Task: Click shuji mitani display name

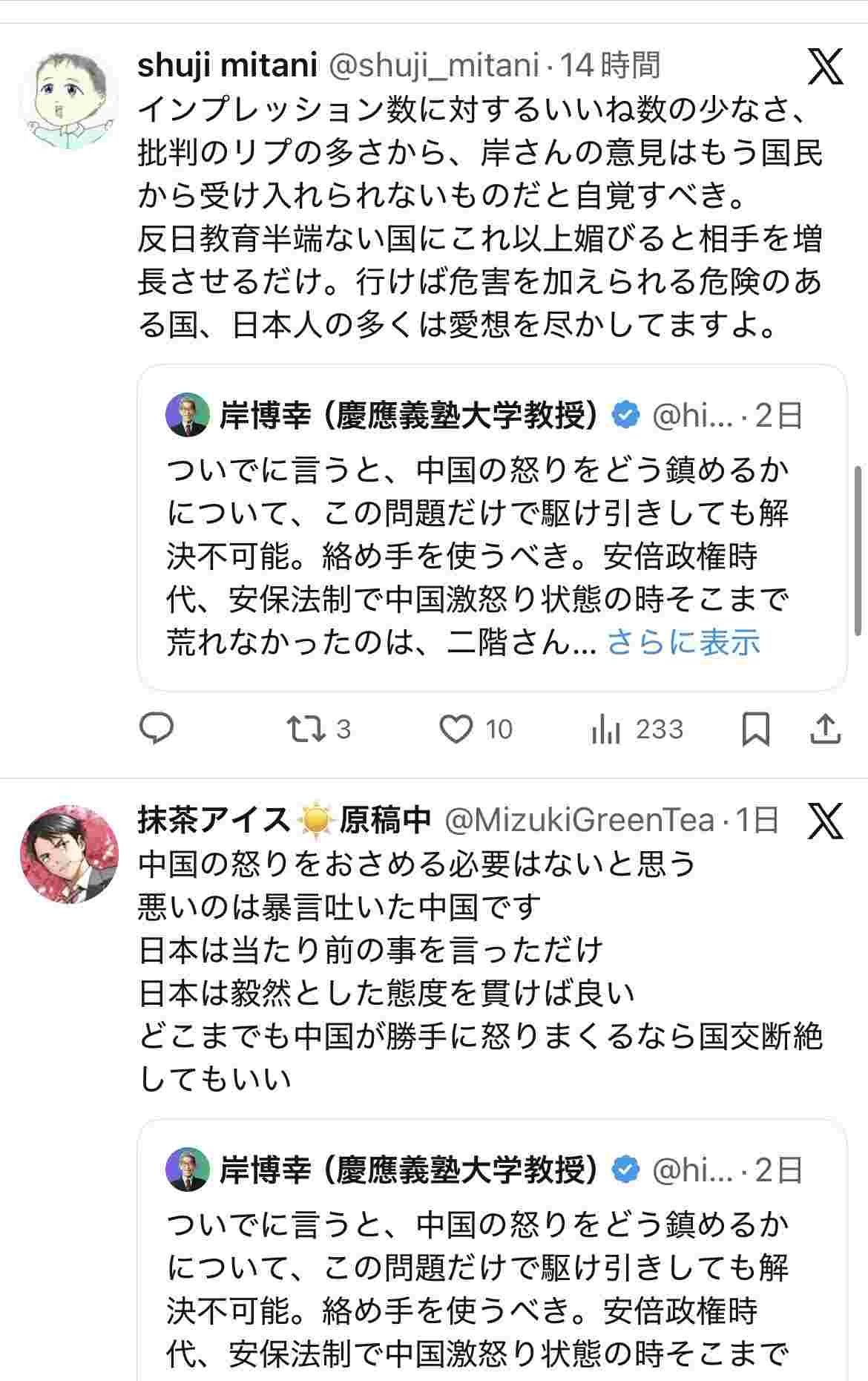Action: click(x=227, y=66)
